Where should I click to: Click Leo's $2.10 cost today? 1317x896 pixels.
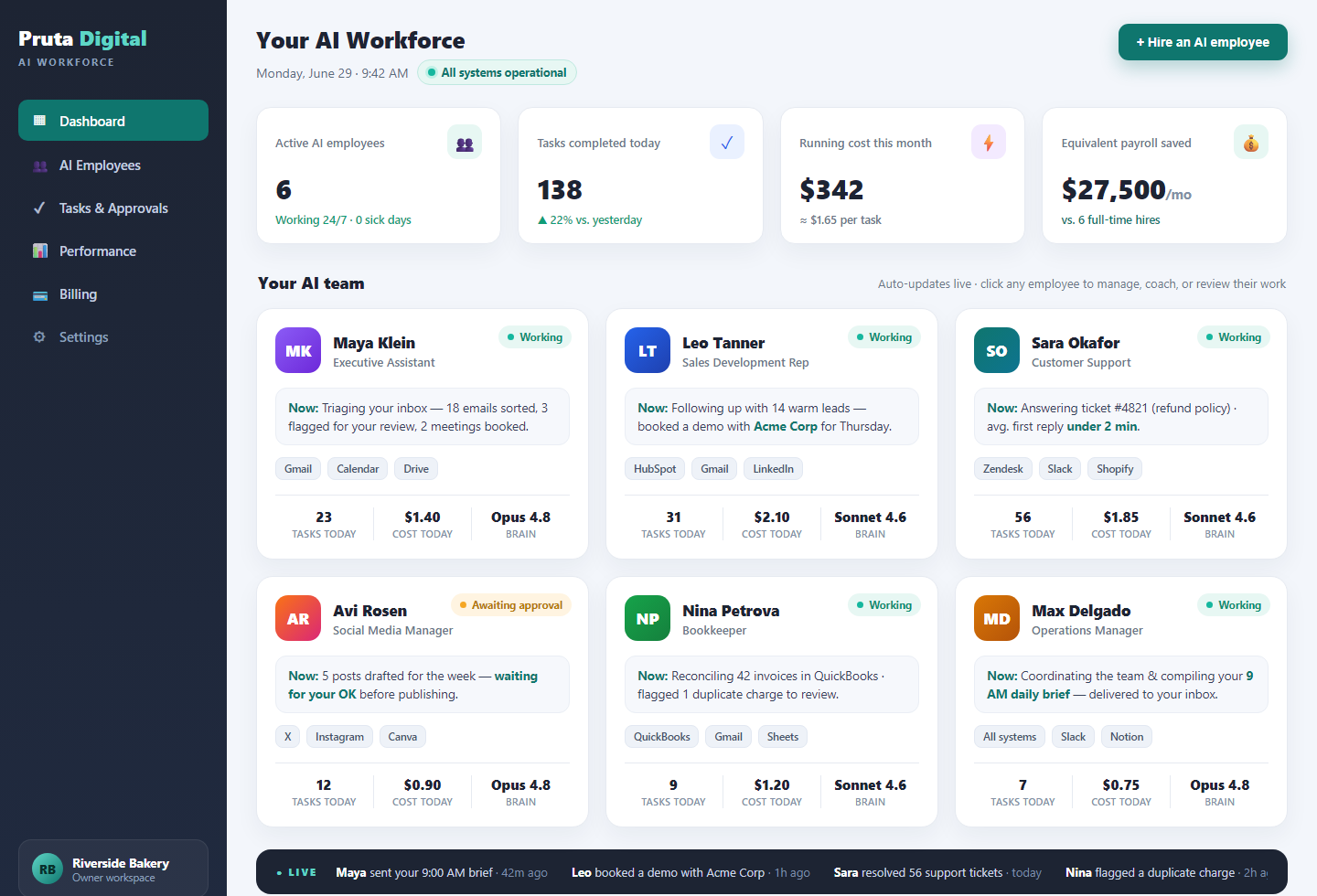pyautogui.click(x=772, y=517)
